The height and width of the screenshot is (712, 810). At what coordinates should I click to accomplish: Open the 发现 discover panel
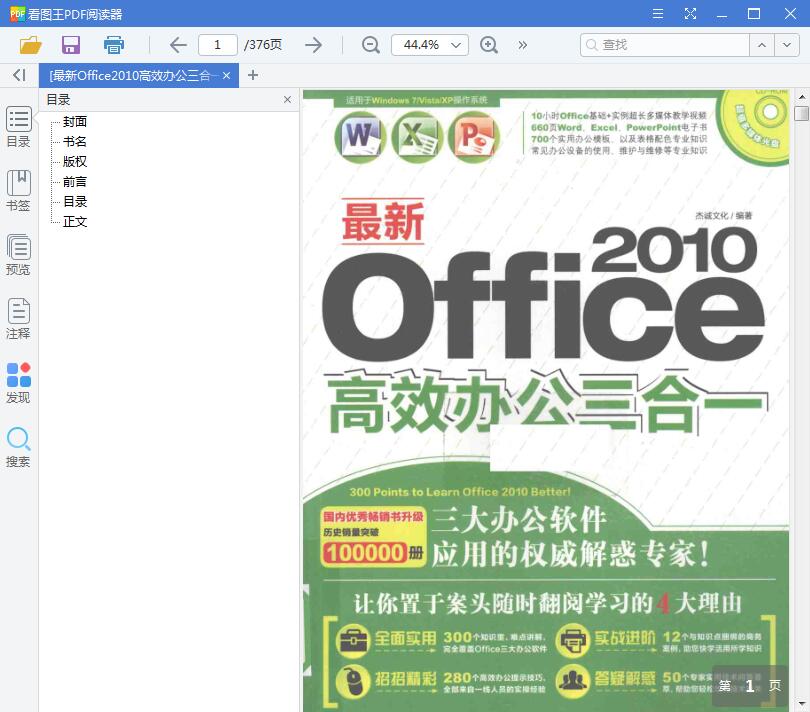pos(19,383)
